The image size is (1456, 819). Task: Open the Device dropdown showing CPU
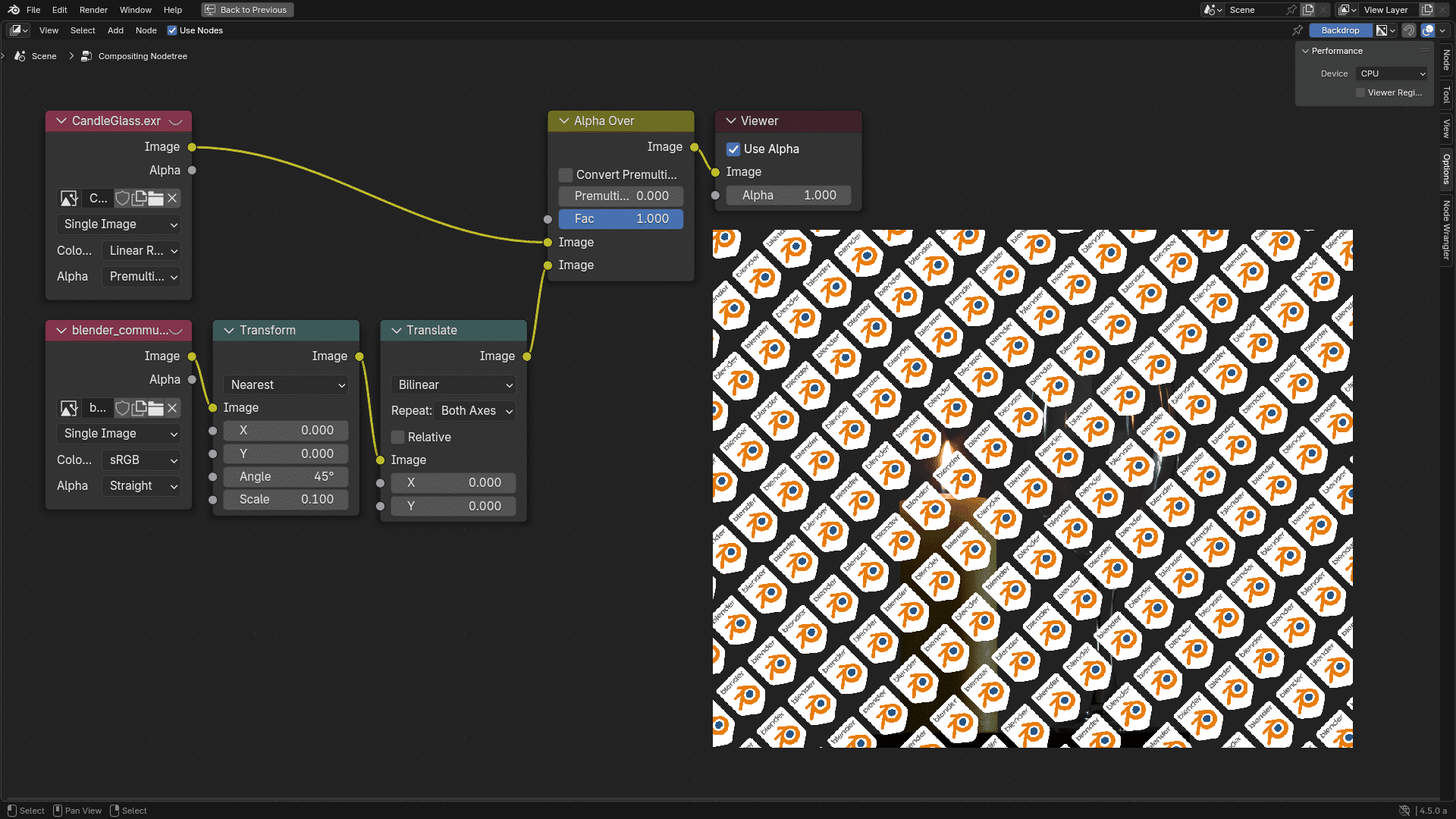point(1392,74)
